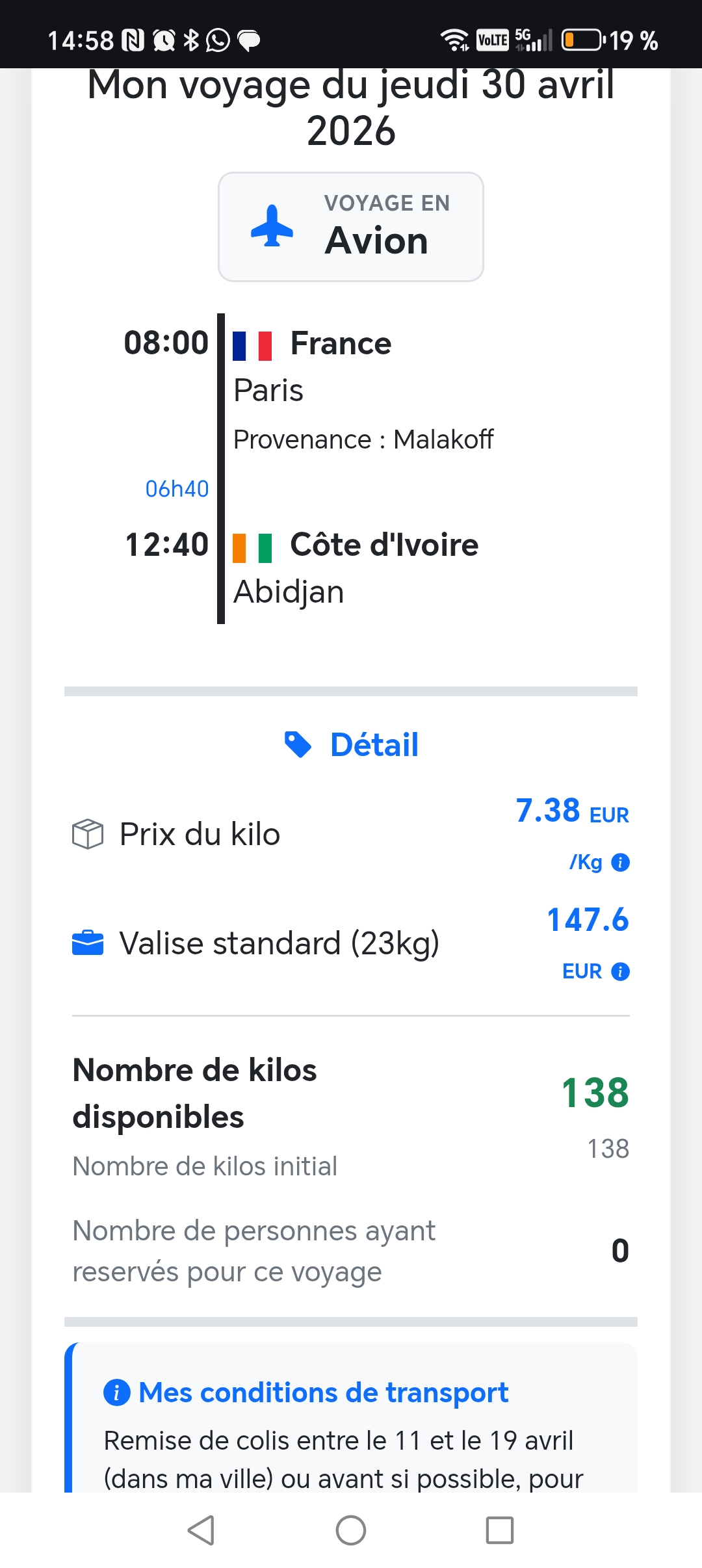The image size is (702, 1568).
Task: Open recent apps with square navigation button
Action: [x=500, y=1530]
